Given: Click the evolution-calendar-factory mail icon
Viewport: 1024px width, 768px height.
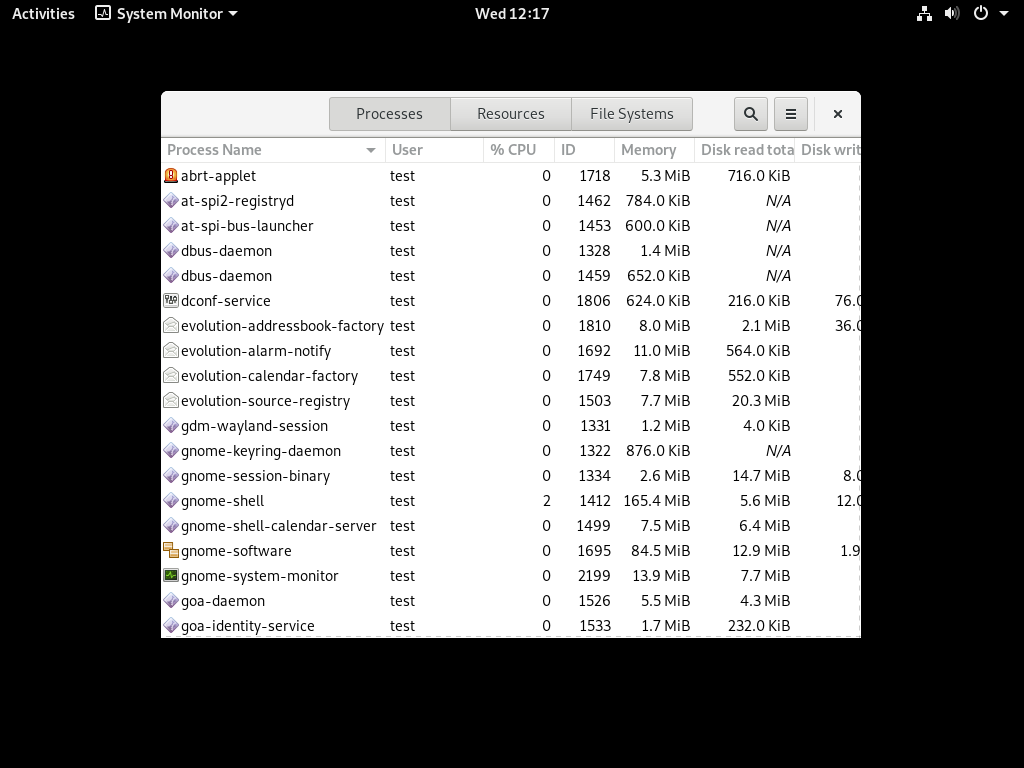Looking at the screenshot, I should 170,376.
